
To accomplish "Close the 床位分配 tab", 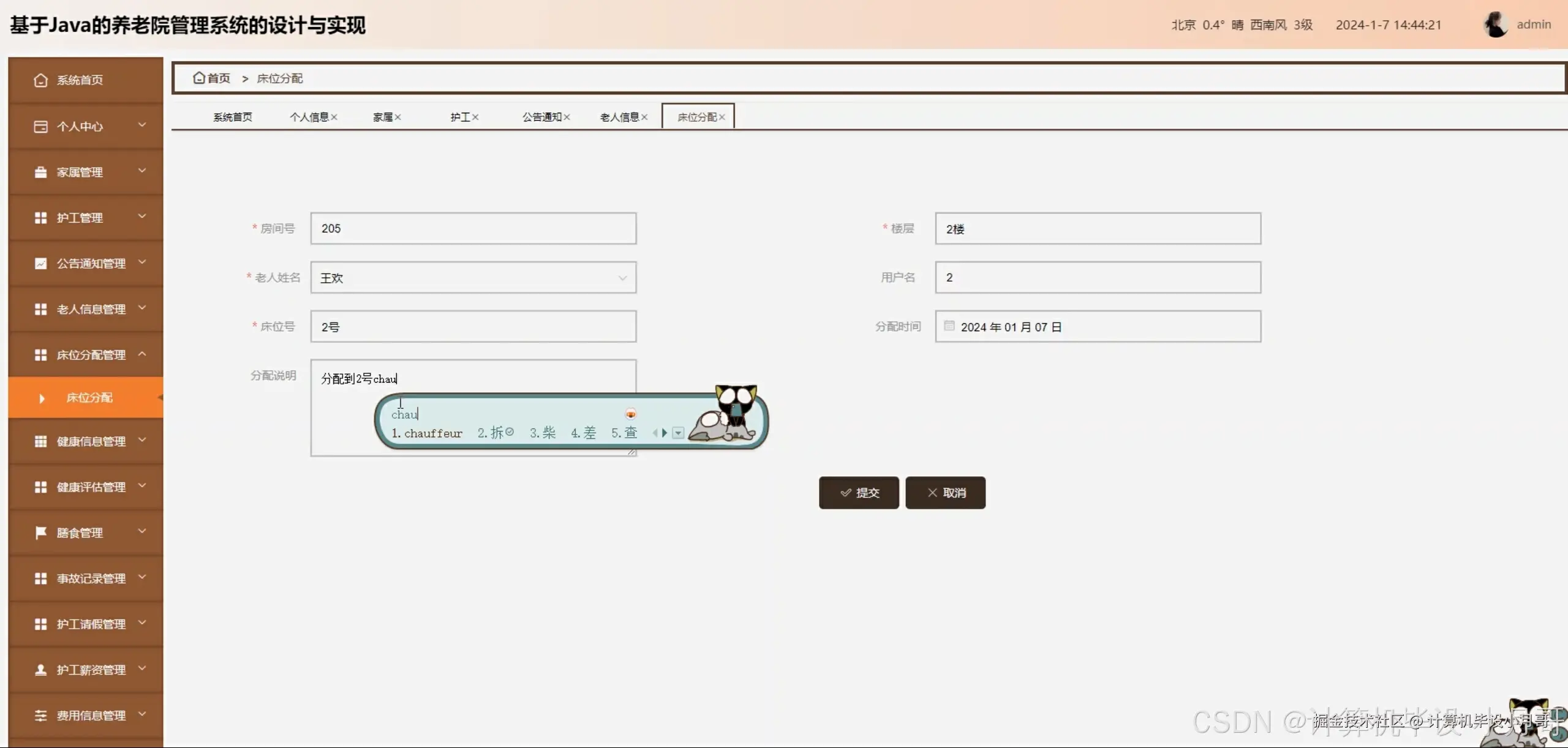I will pyautogui.click(x=722, y=117).
